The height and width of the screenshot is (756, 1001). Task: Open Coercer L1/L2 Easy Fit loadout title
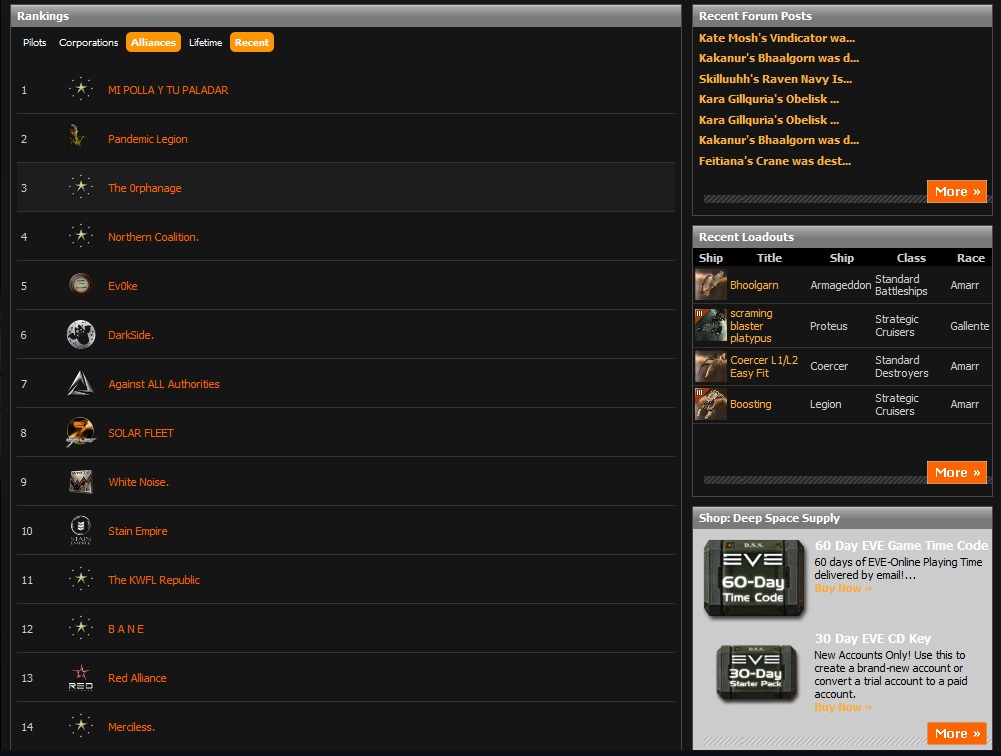(764, 367)
